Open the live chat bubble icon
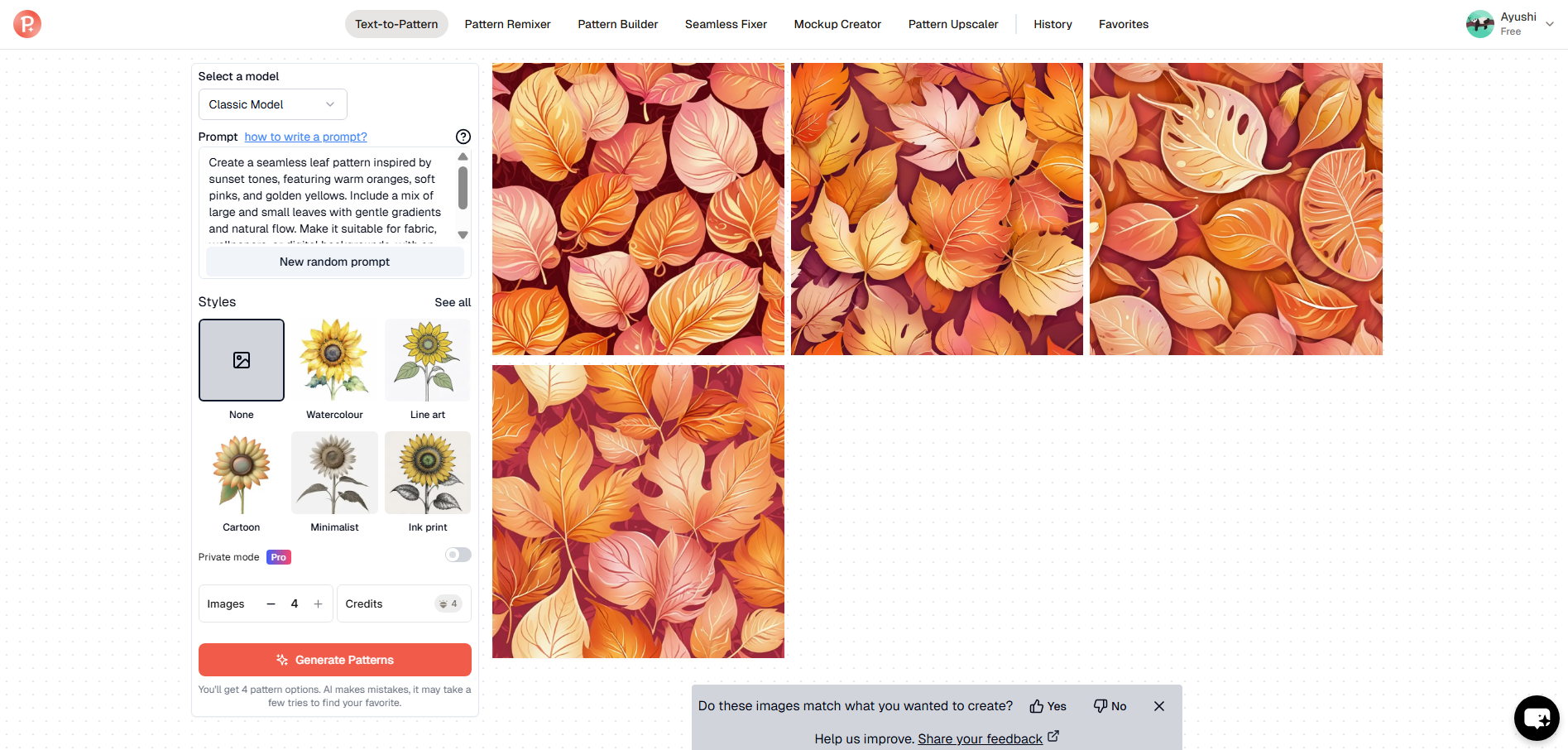 [1537, 718]
